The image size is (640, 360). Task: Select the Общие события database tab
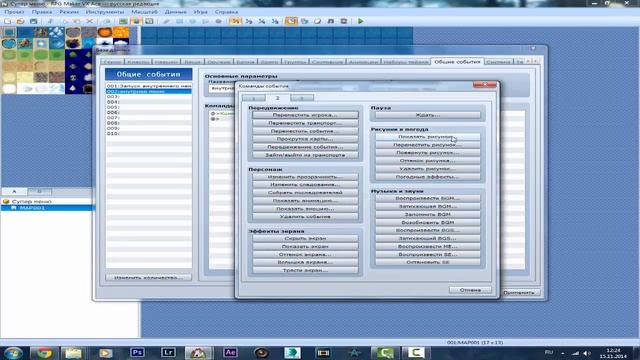pyautogui.click(x=457, y=62)
